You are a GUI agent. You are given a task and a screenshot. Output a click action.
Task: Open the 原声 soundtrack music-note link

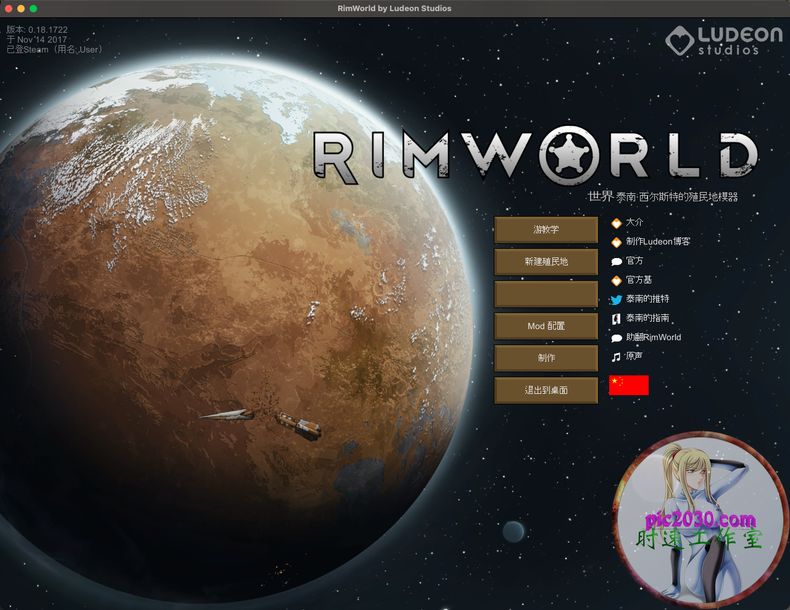pyautogui.click(x=627, y=356)
